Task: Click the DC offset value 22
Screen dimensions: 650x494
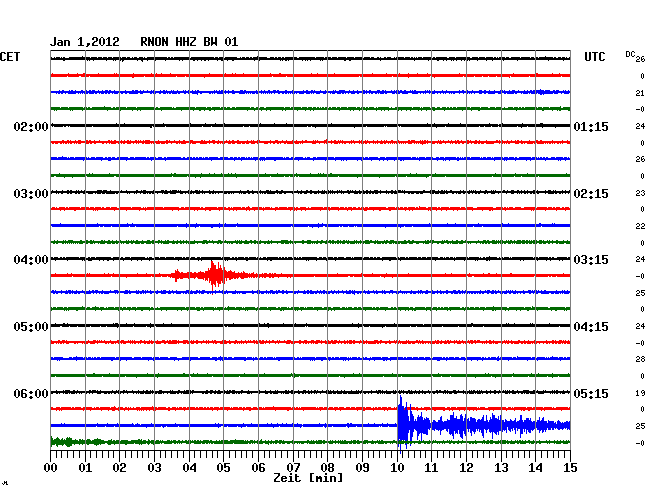Action: coord(640,226)
